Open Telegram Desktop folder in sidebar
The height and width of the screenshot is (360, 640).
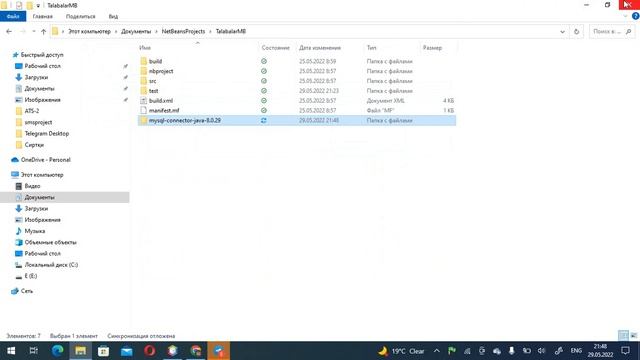click(47, 133)
